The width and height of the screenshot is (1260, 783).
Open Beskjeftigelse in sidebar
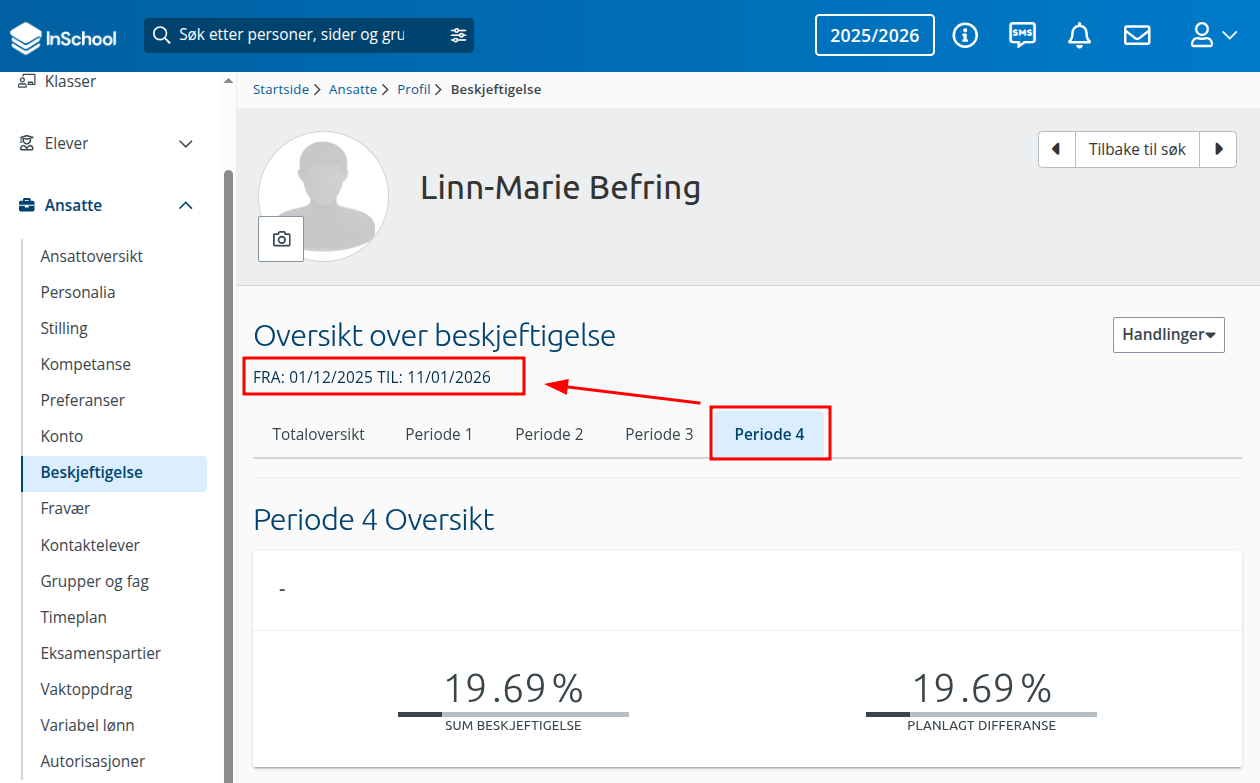[x=114, y=472]
